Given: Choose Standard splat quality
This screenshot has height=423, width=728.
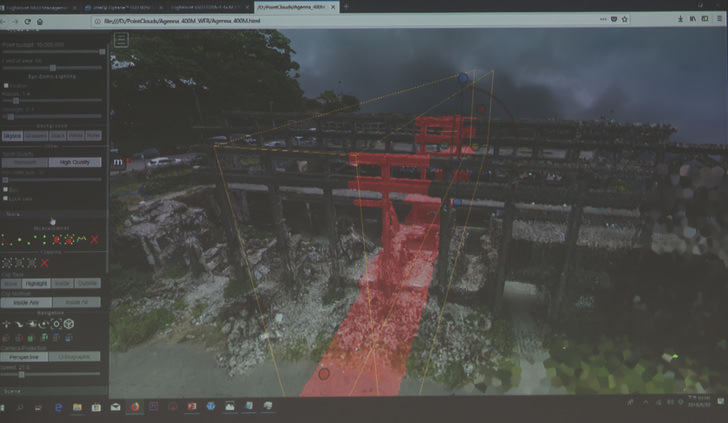Looking at the screenshot, I should [25, 162].
